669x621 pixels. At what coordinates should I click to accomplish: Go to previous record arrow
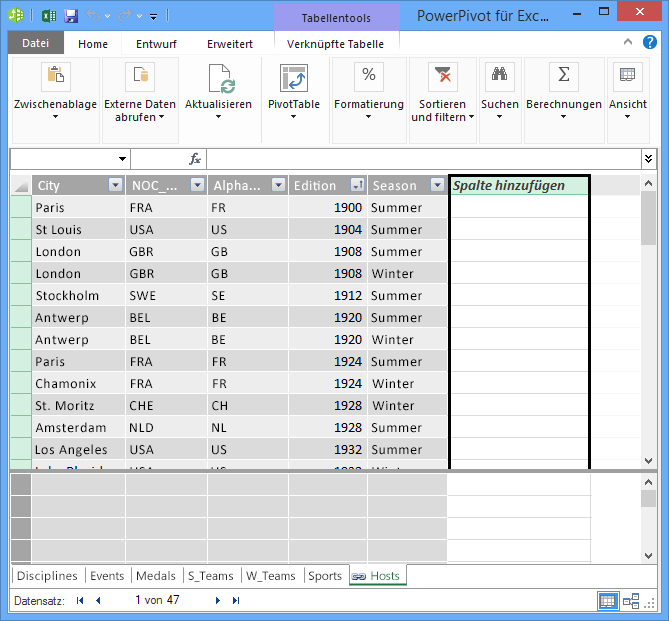(98, 601)
